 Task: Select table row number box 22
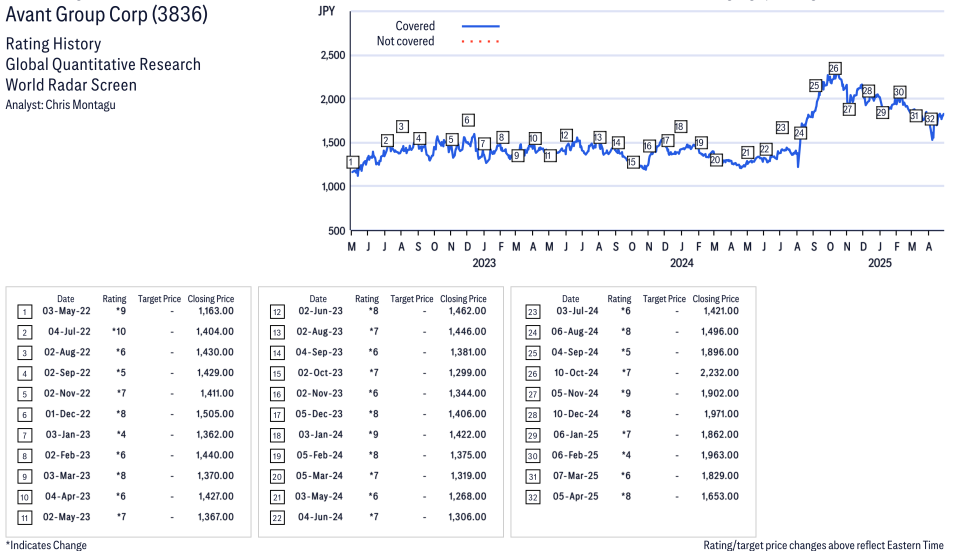pos(277,518)
